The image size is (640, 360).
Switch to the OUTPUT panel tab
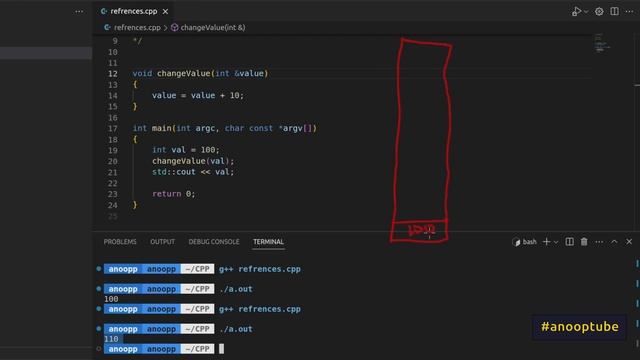point(162,242)
